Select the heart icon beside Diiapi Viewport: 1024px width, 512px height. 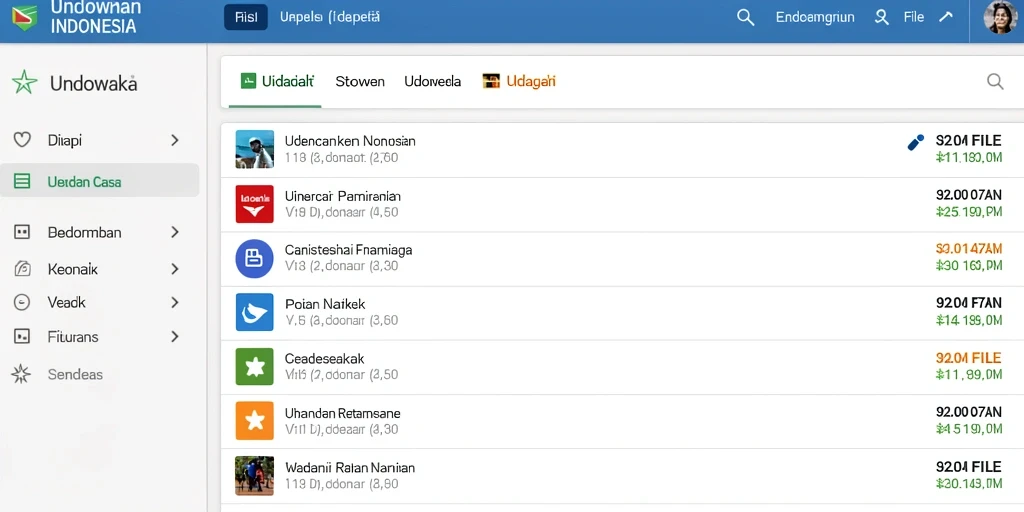pyautogui.click(x=22, y=140)
